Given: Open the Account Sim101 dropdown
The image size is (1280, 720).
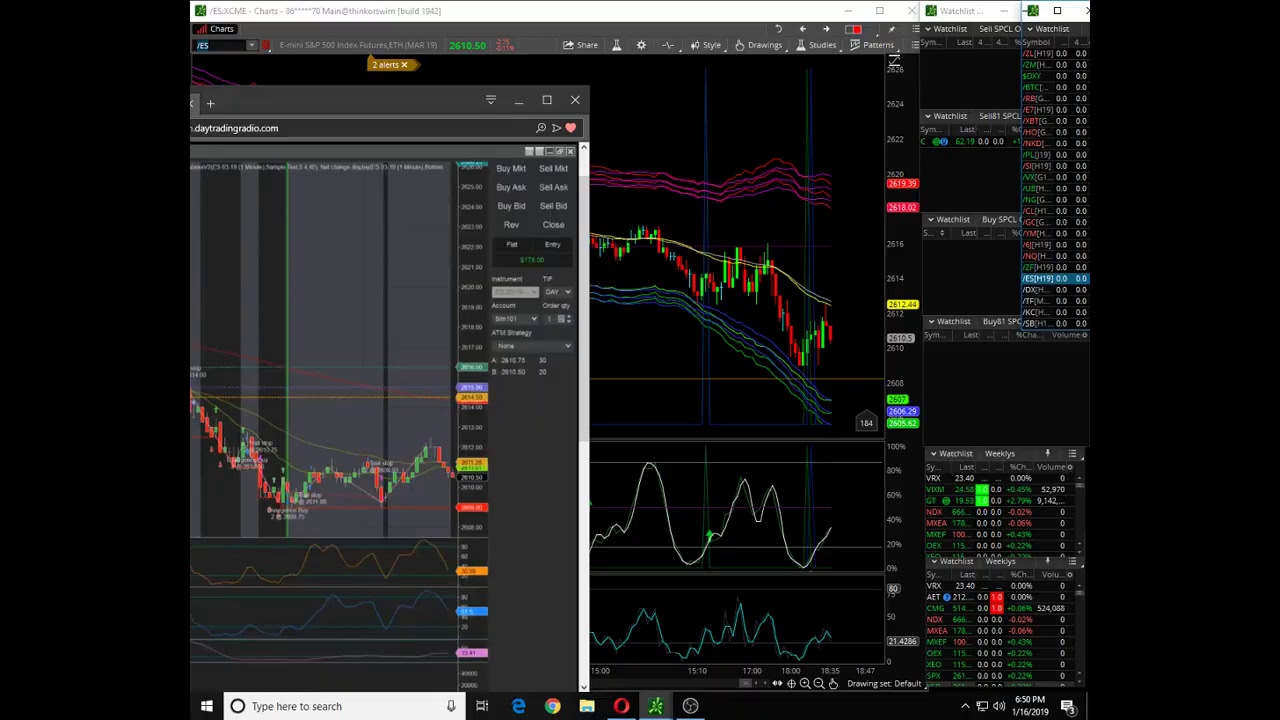Looking at the screenshot, I should tap(515, 319).
